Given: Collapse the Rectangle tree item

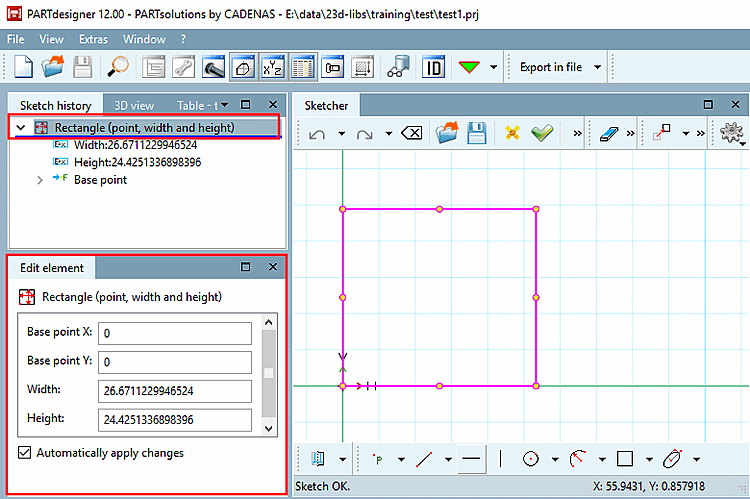Looking at the screenshot, I should tap(20, 127).
